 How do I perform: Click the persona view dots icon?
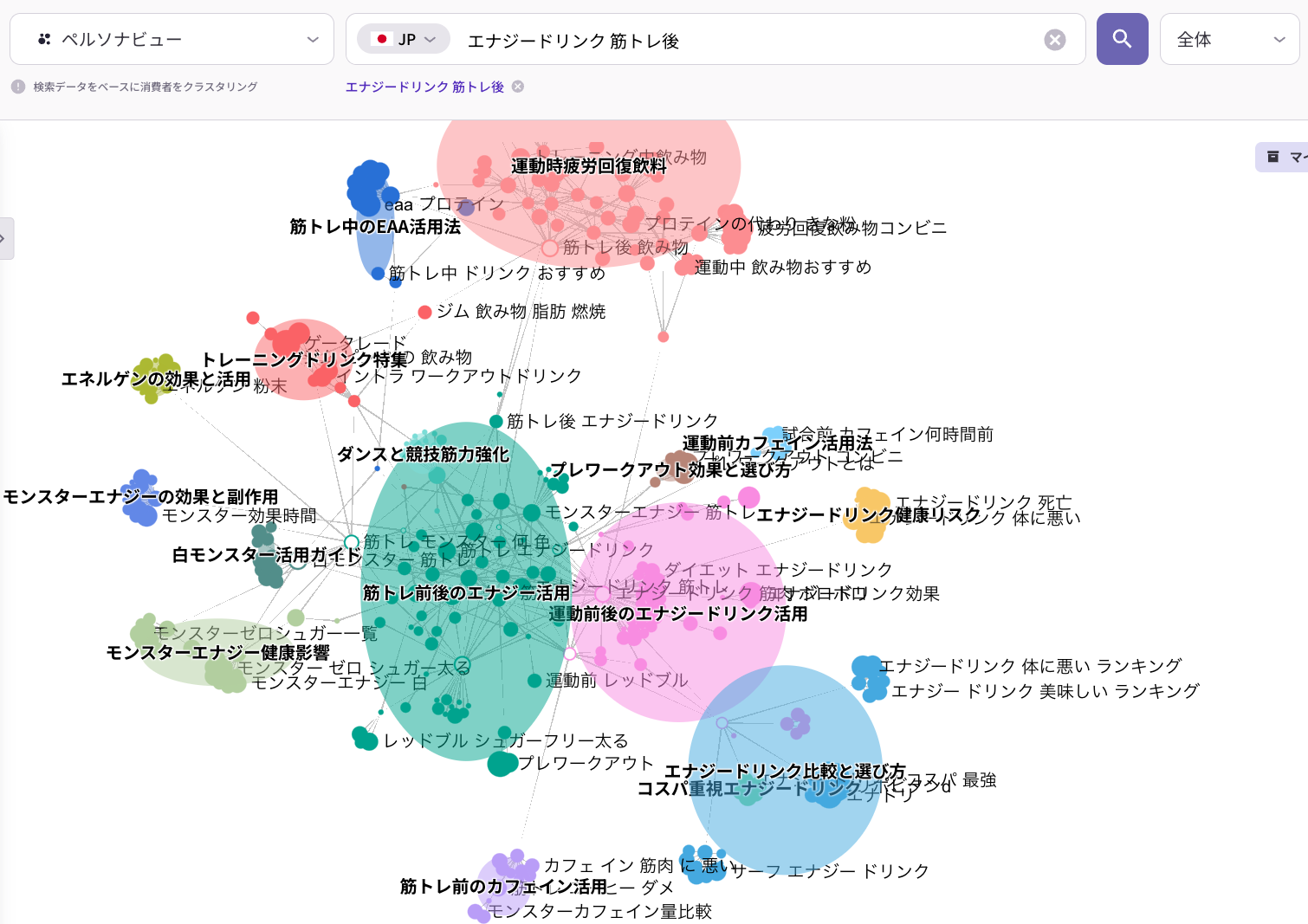pos(44,39)
